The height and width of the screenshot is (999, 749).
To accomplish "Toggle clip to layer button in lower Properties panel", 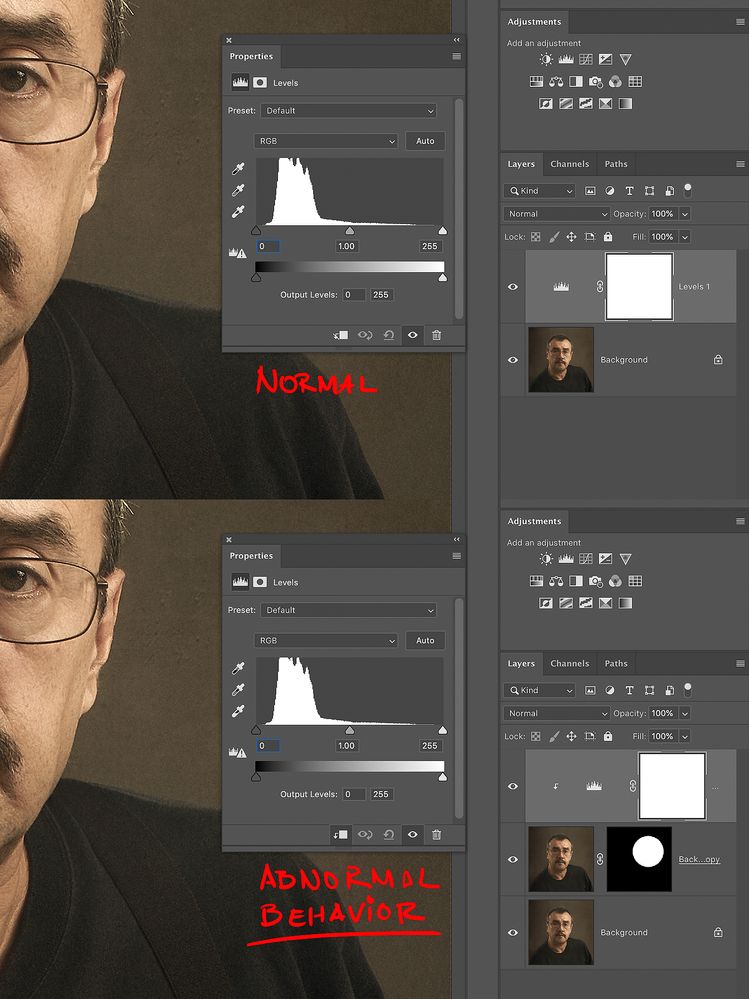I will [x=341, y=835].
